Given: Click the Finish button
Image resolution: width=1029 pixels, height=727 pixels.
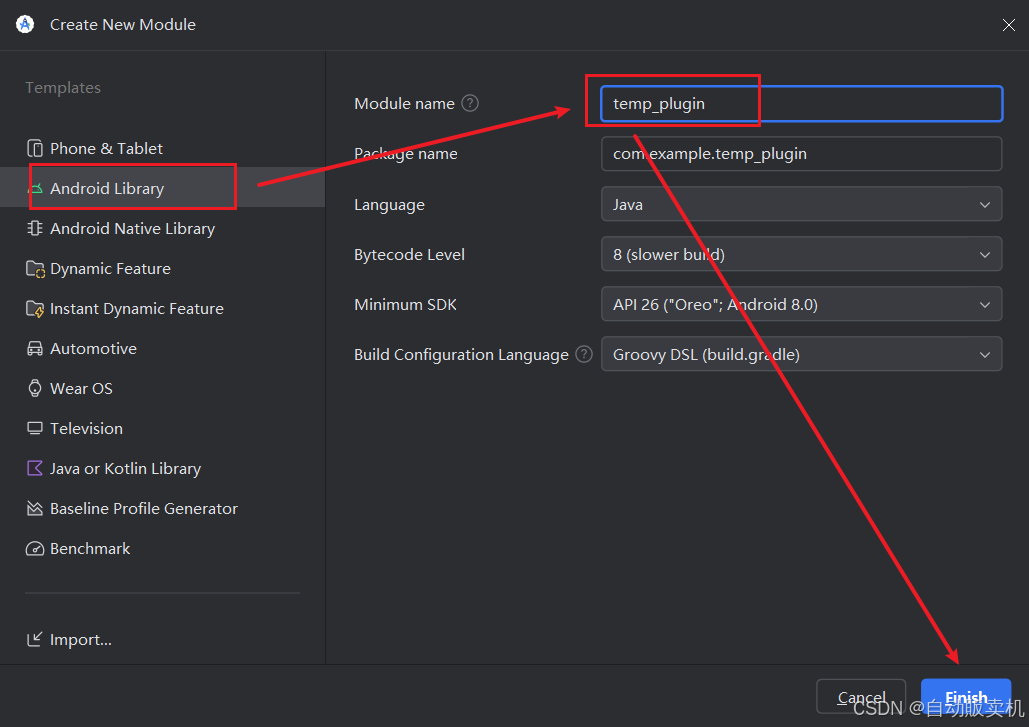Looking at the screenshot, I should pyautogui.click(x=966, y=696).
